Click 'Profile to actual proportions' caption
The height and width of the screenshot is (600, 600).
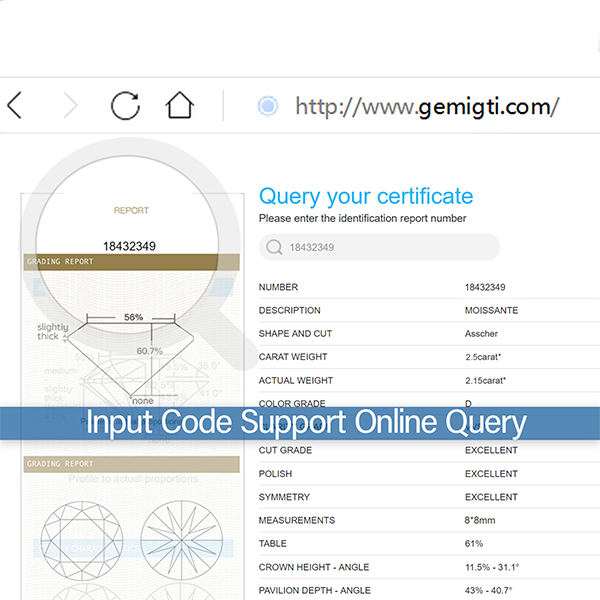[x=133, y=479]
